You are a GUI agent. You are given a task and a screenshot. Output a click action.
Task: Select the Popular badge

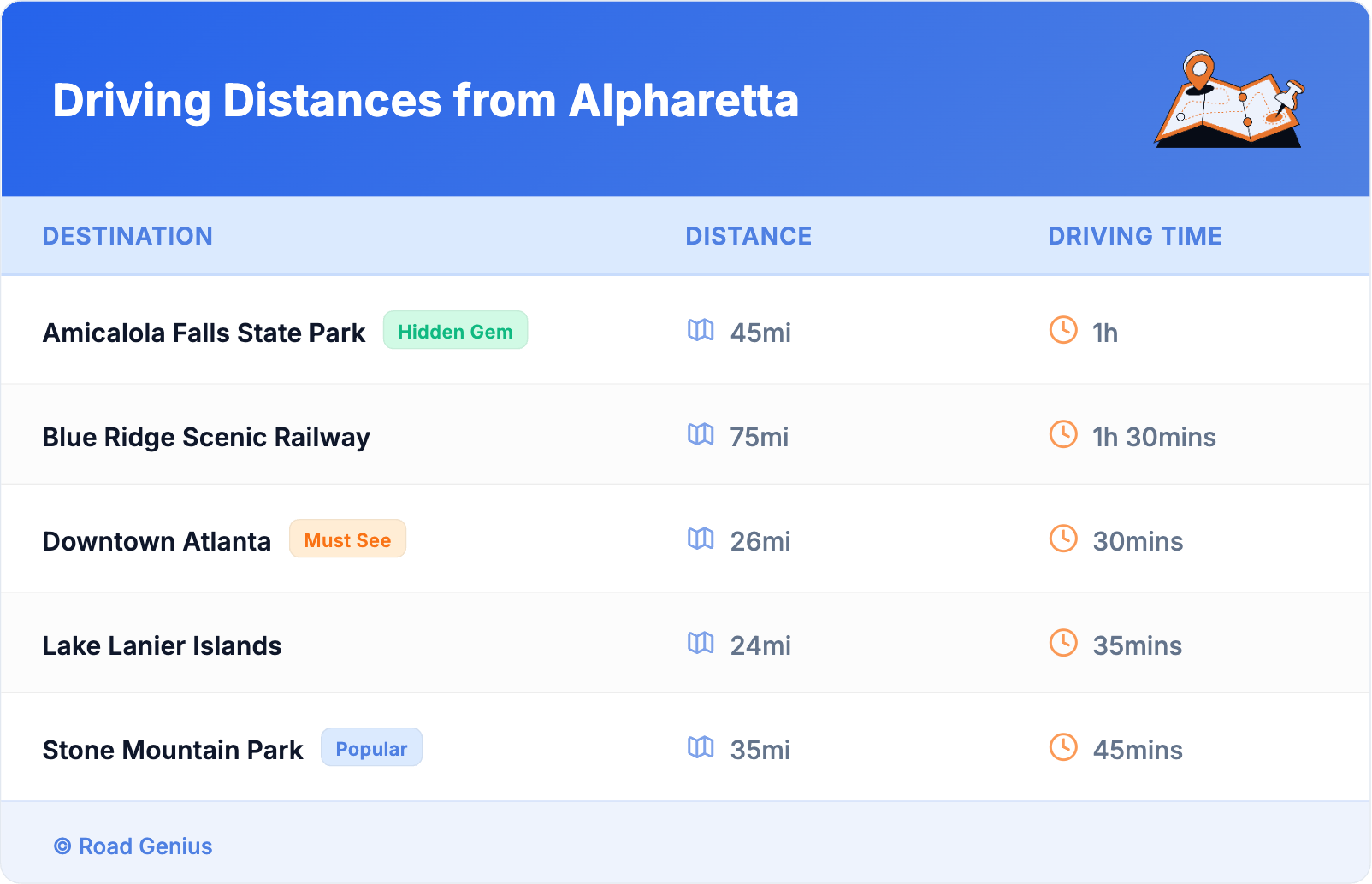[371, 748]
